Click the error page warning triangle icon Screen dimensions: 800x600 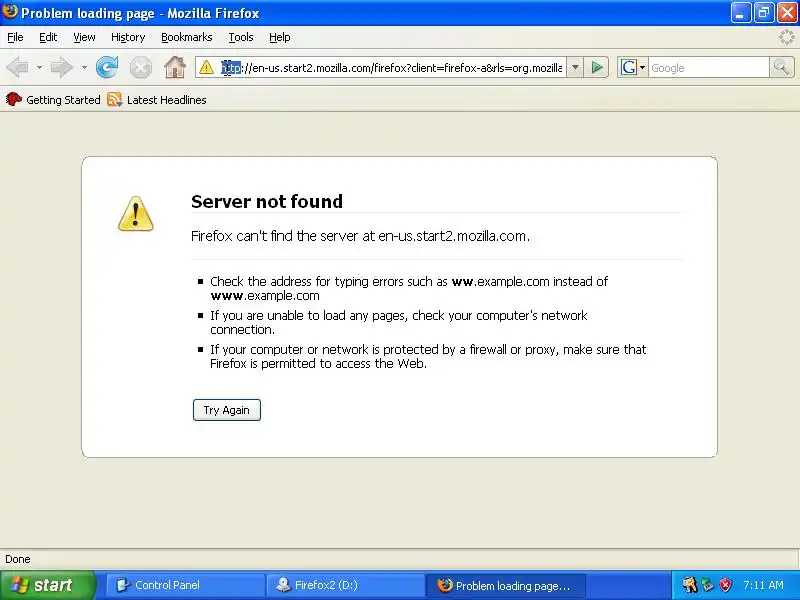(136, 214)
